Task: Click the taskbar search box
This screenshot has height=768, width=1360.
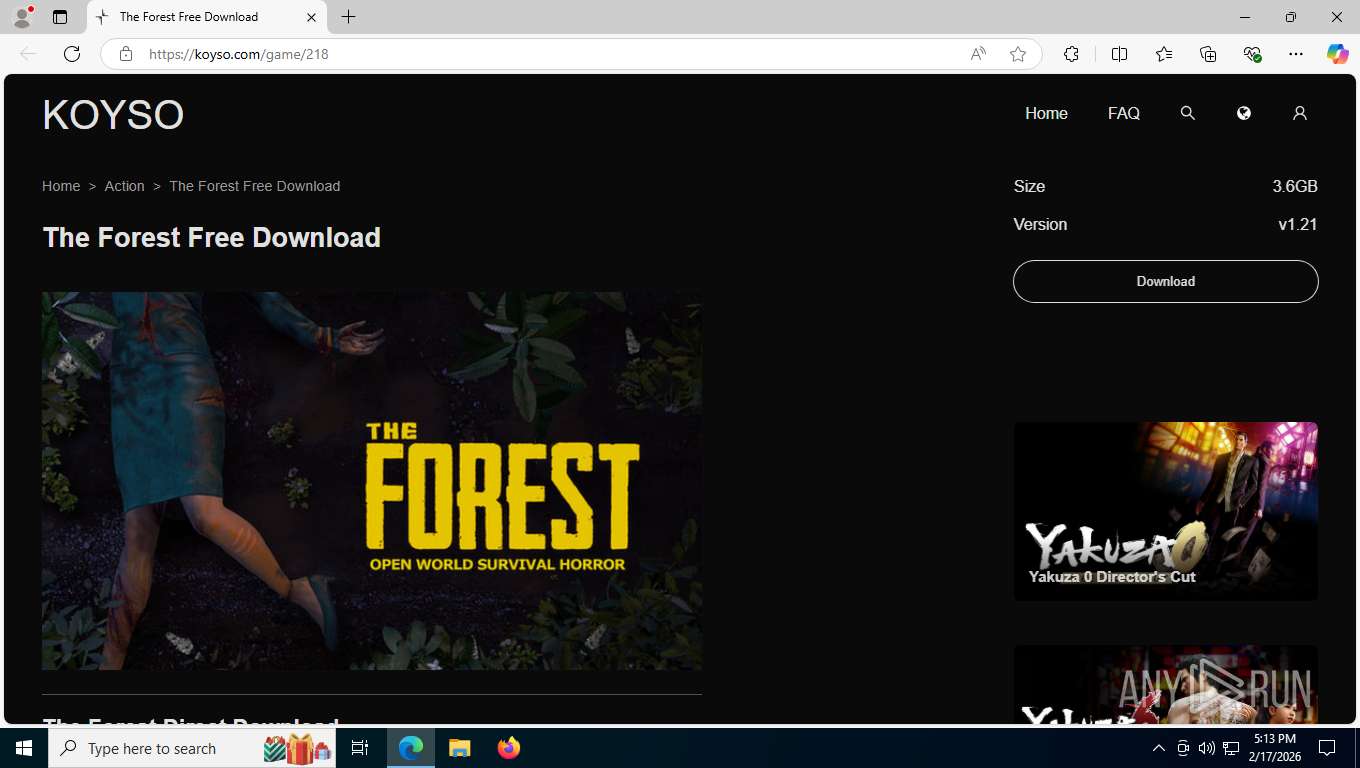Action: coord(194,748)
